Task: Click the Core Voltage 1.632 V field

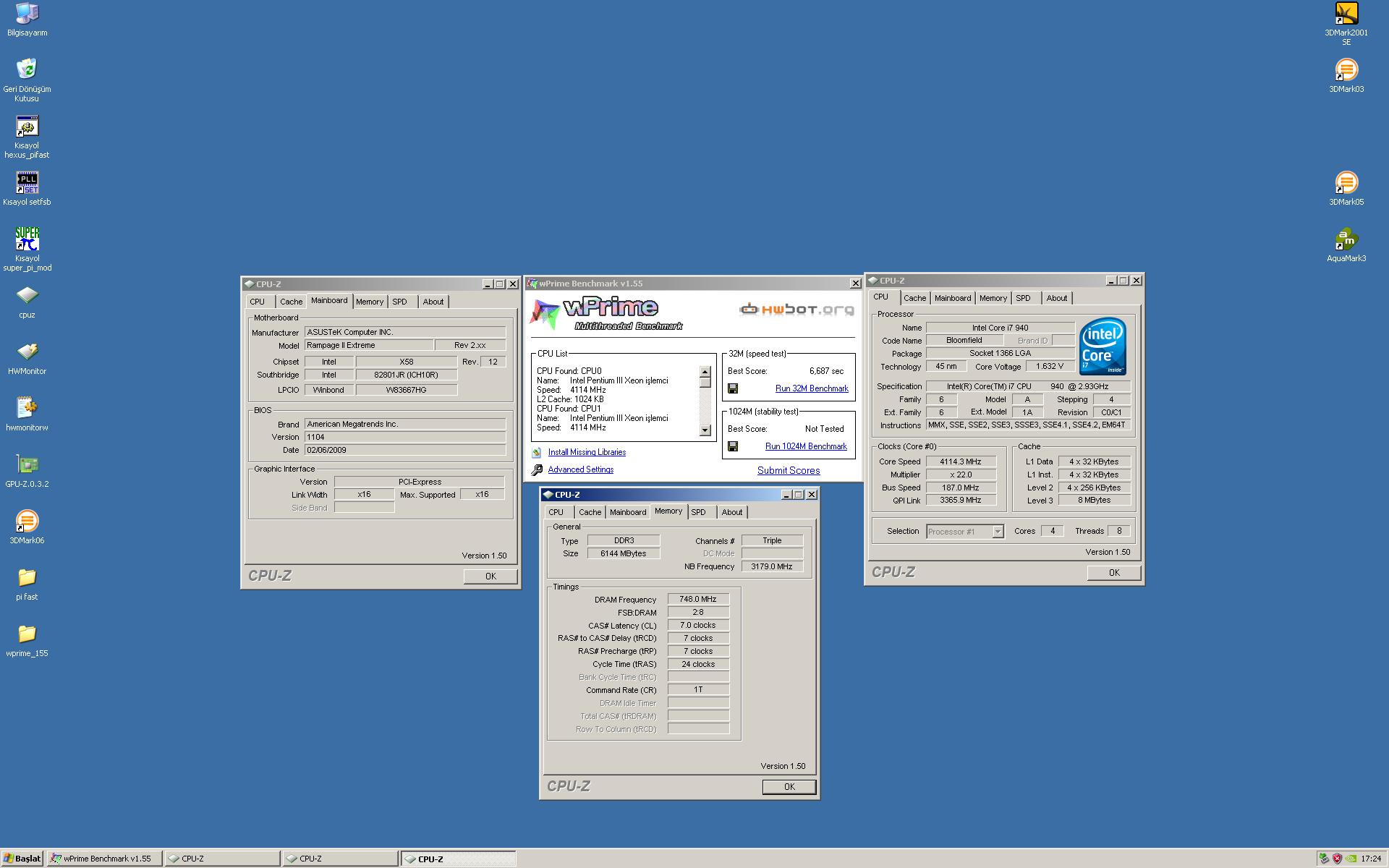Action: pos(1050,367)
